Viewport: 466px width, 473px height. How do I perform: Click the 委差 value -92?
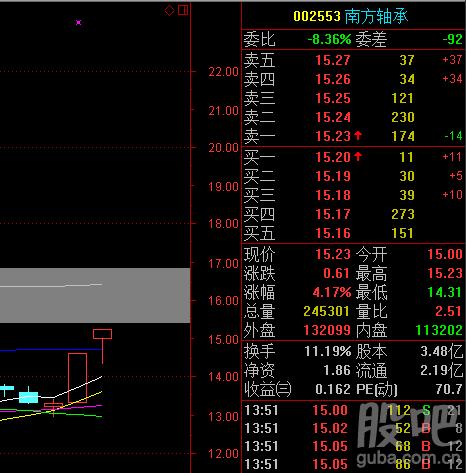coord(452,39)
